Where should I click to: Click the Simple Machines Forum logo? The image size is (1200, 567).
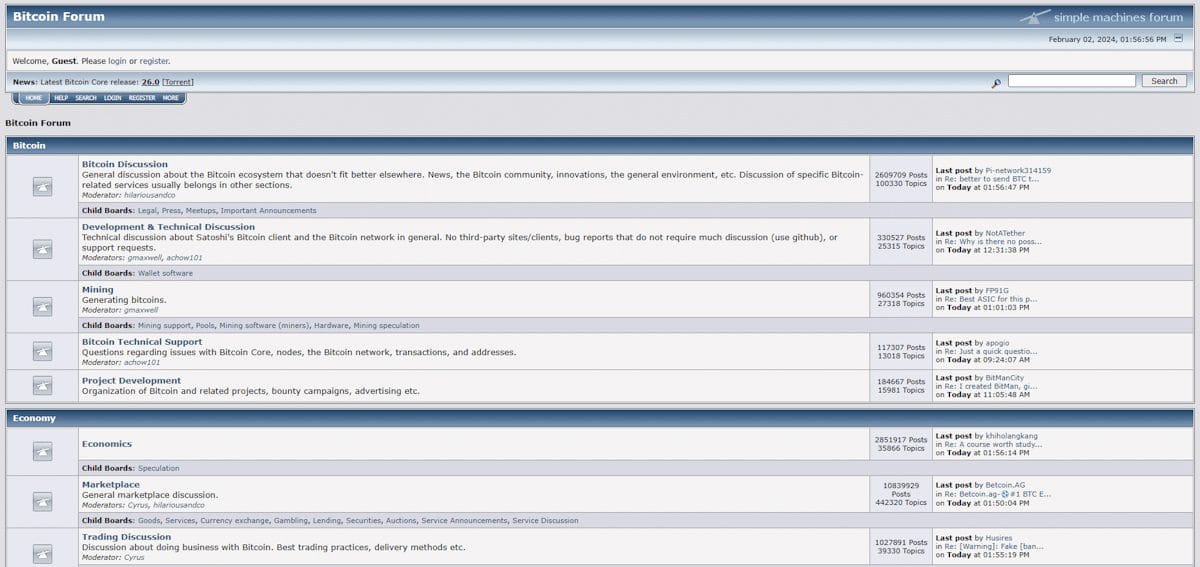click(1101, 17)
